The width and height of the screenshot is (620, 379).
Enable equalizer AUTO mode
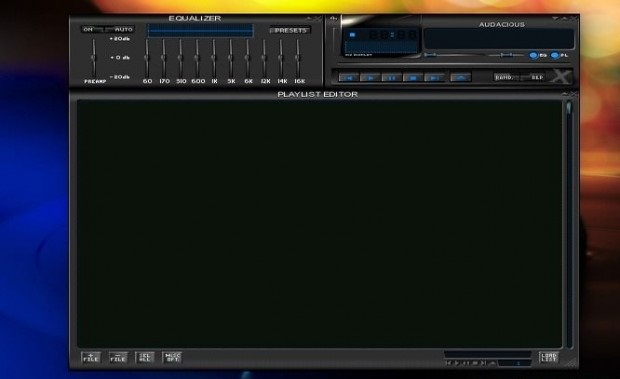coord(123,29)
